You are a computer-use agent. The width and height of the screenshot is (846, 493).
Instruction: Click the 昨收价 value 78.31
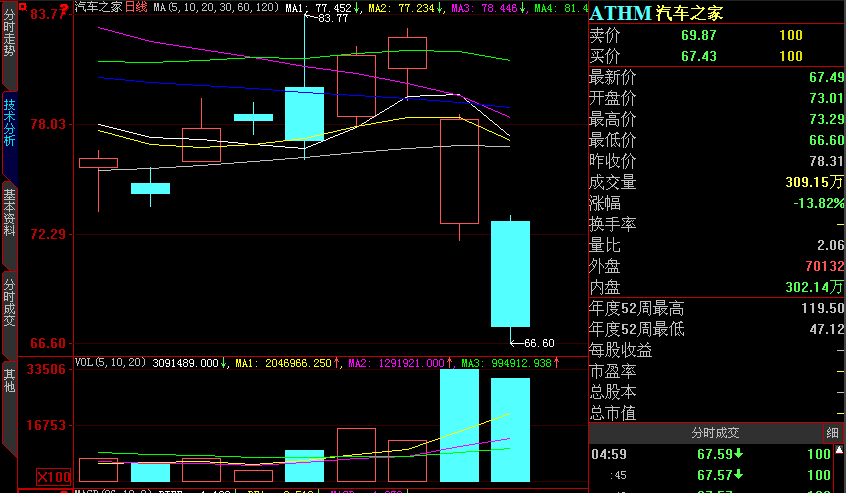[826, 162]
